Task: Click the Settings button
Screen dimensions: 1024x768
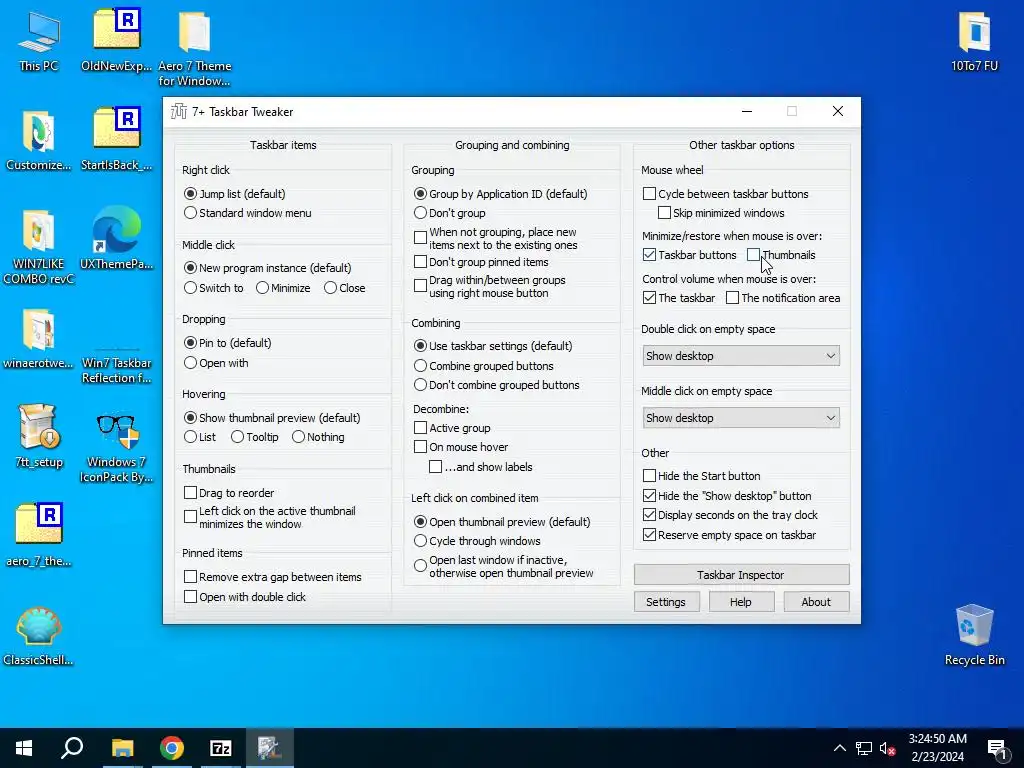Action: tap(666, 602)
